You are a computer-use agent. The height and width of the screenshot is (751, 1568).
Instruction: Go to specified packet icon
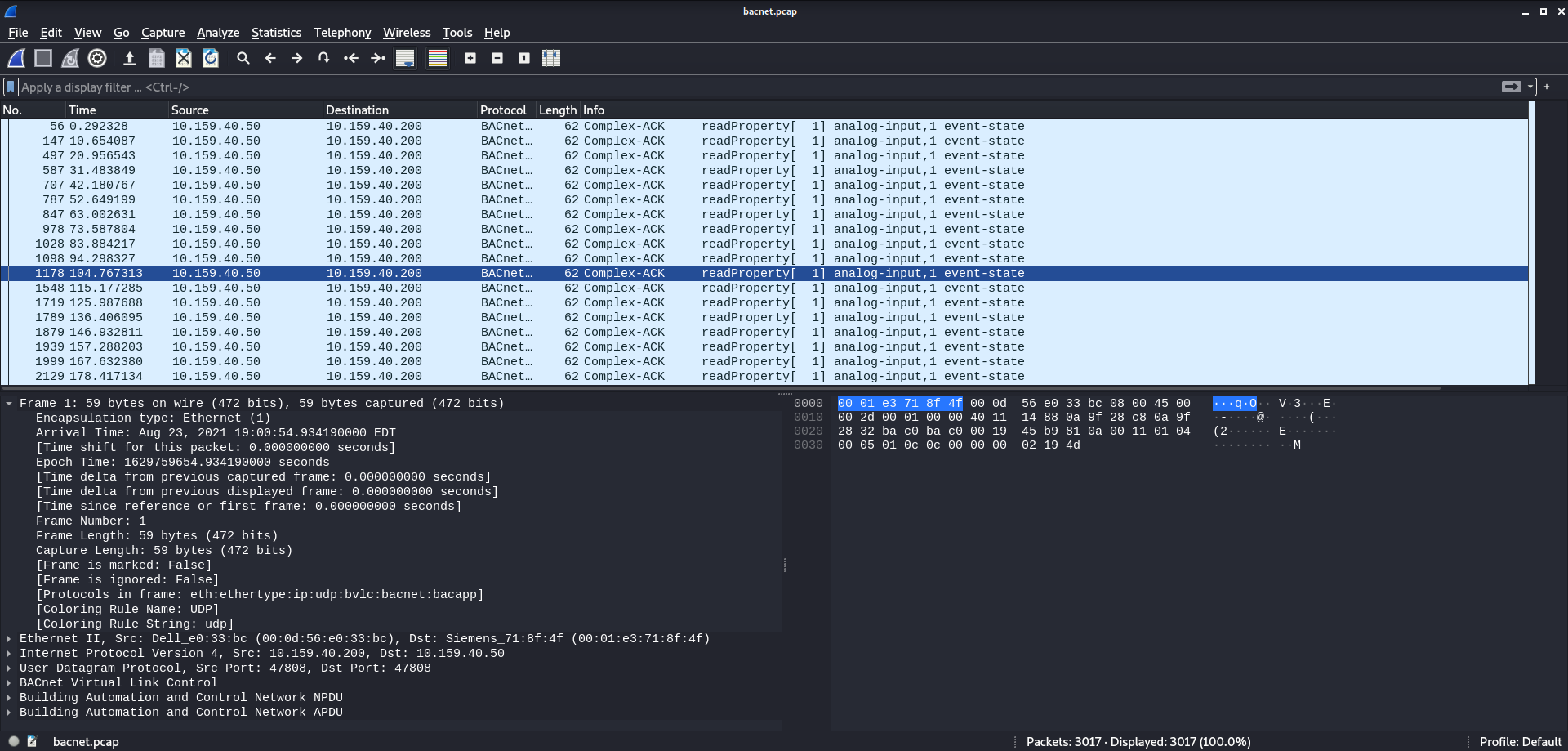click(x=324, y=58)
